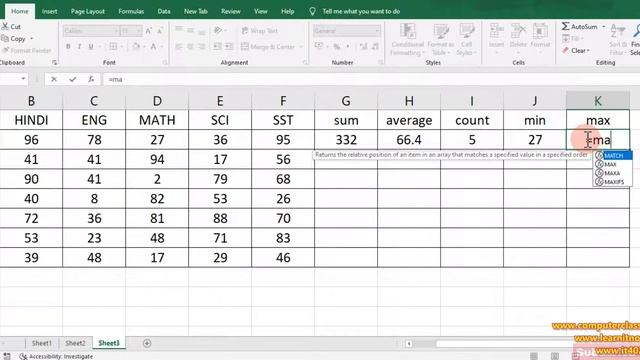
Task: Click Align Right icon
Action: (202, 47)
